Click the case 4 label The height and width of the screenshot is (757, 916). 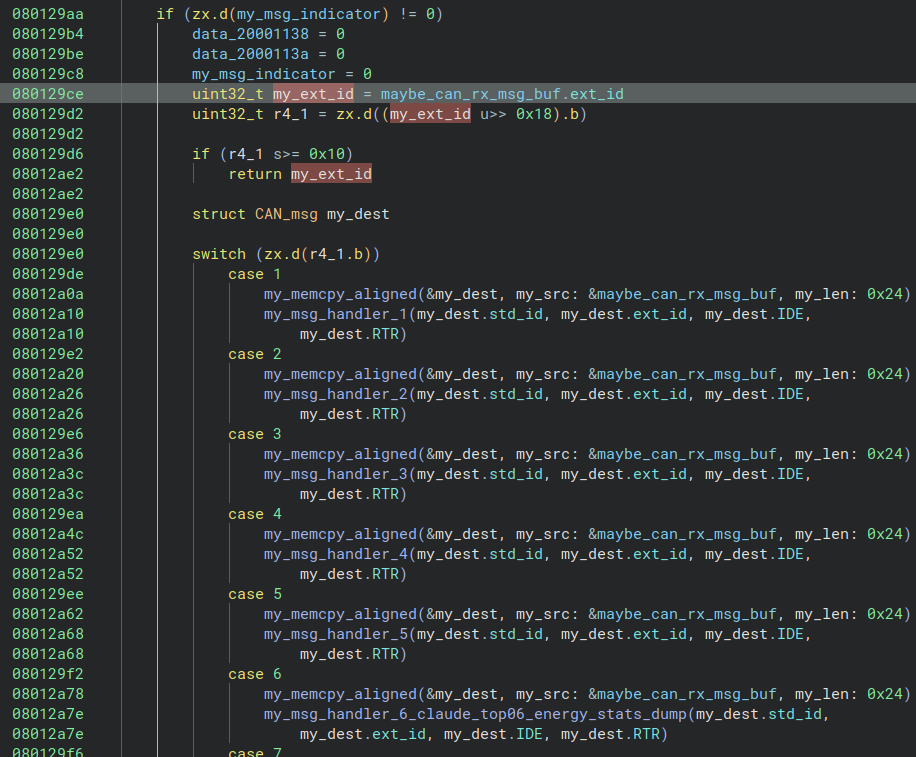point(255,514)
